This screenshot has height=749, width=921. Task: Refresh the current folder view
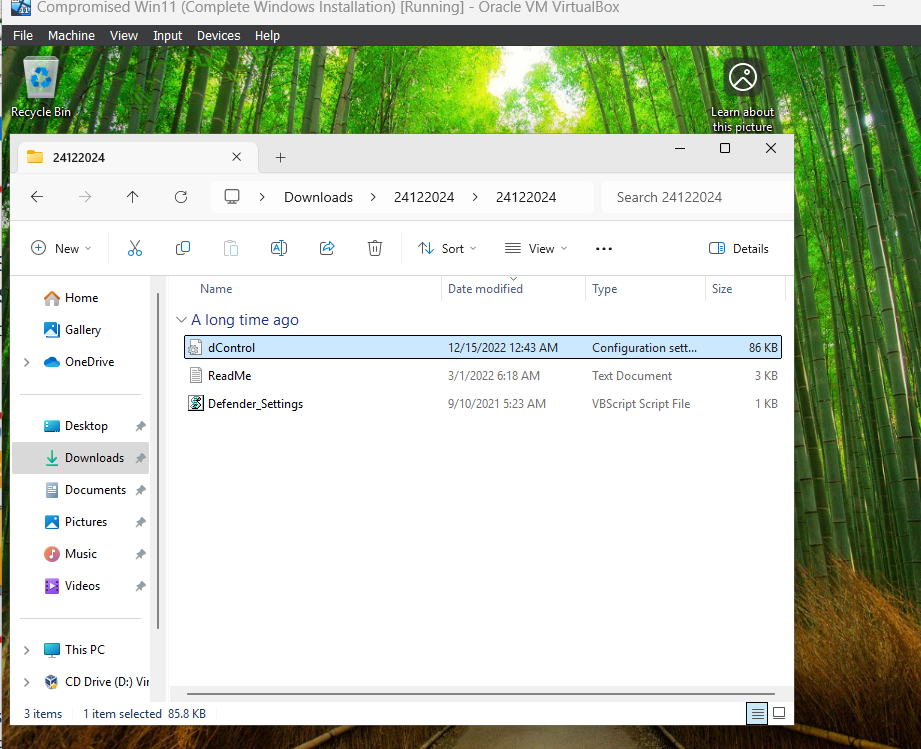point(181,197)
